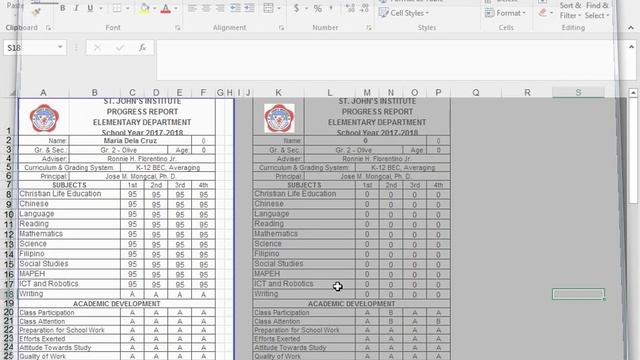Select the left 'K-12 BEC, Averaging' cell
Image resolution: width=640 pixels, height=360 pixels.
(168, 167)
